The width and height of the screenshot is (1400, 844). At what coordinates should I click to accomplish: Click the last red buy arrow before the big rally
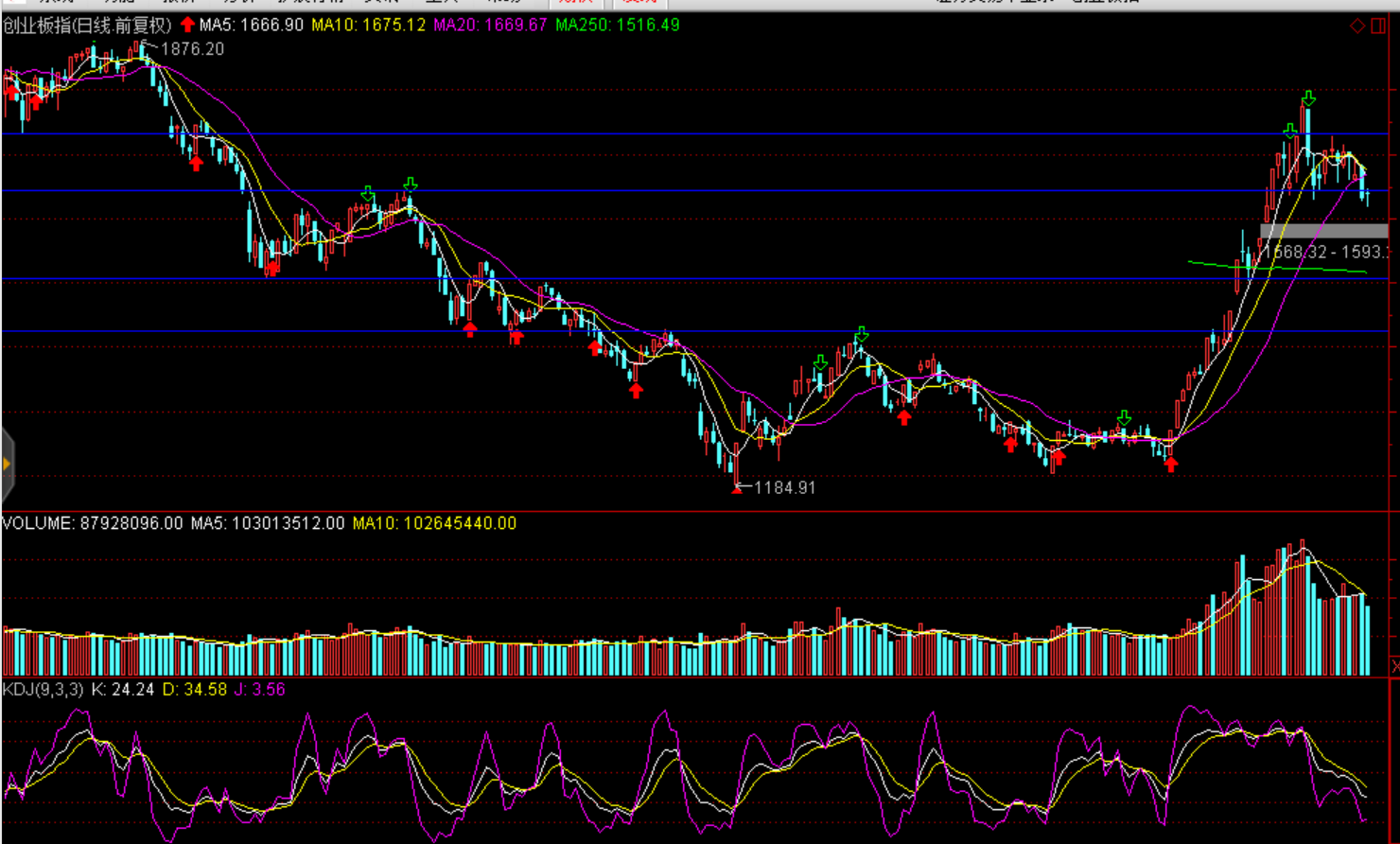[x=1171, y=464]
